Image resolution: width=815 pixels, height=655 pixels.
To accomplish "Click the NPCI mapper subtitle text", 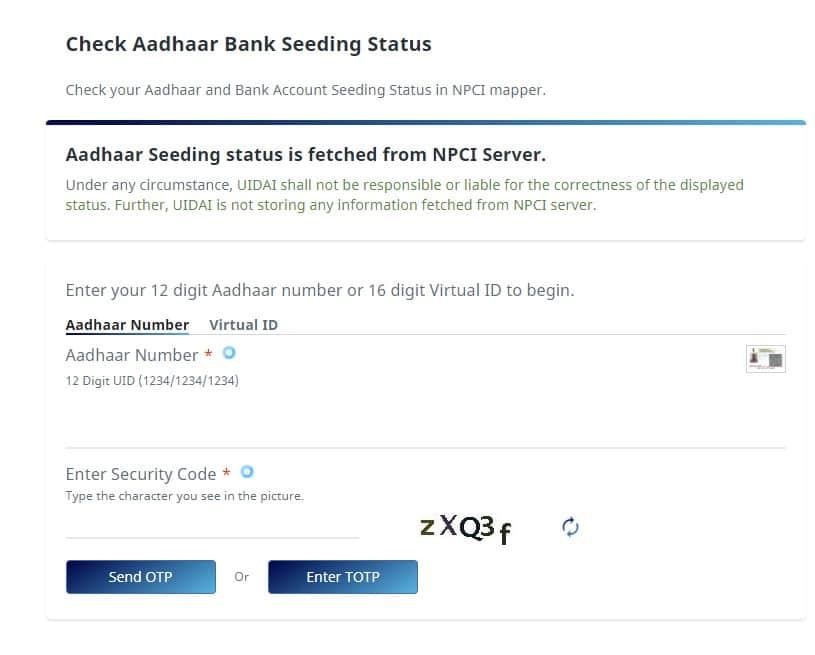I will pyautogui.click(x=306, y=90).
